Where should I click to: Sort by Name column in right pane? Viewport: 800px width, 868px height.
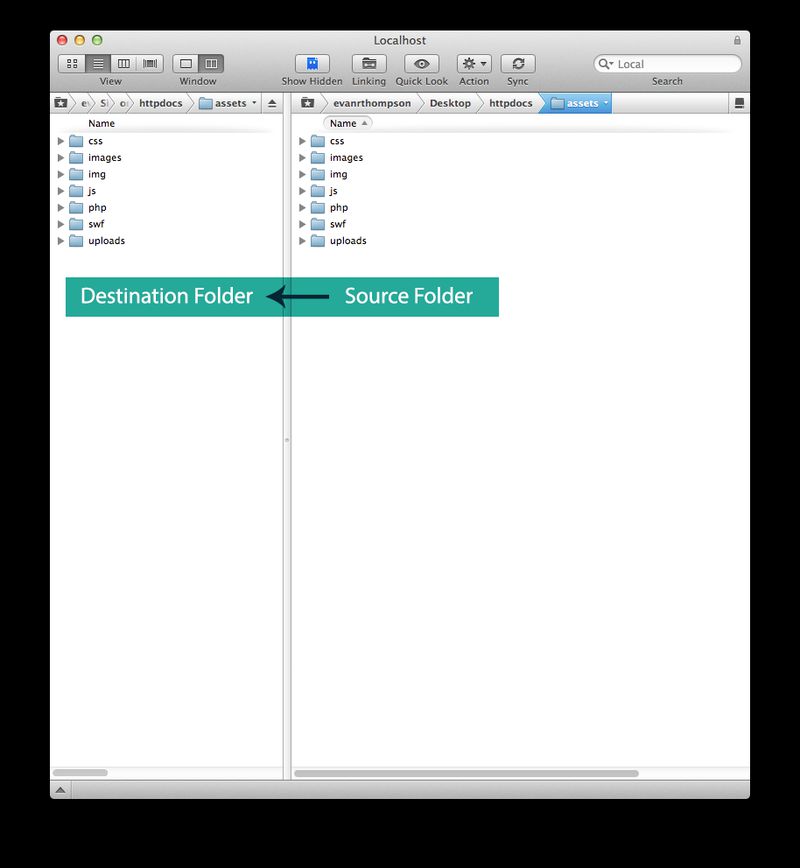point(346,123)
